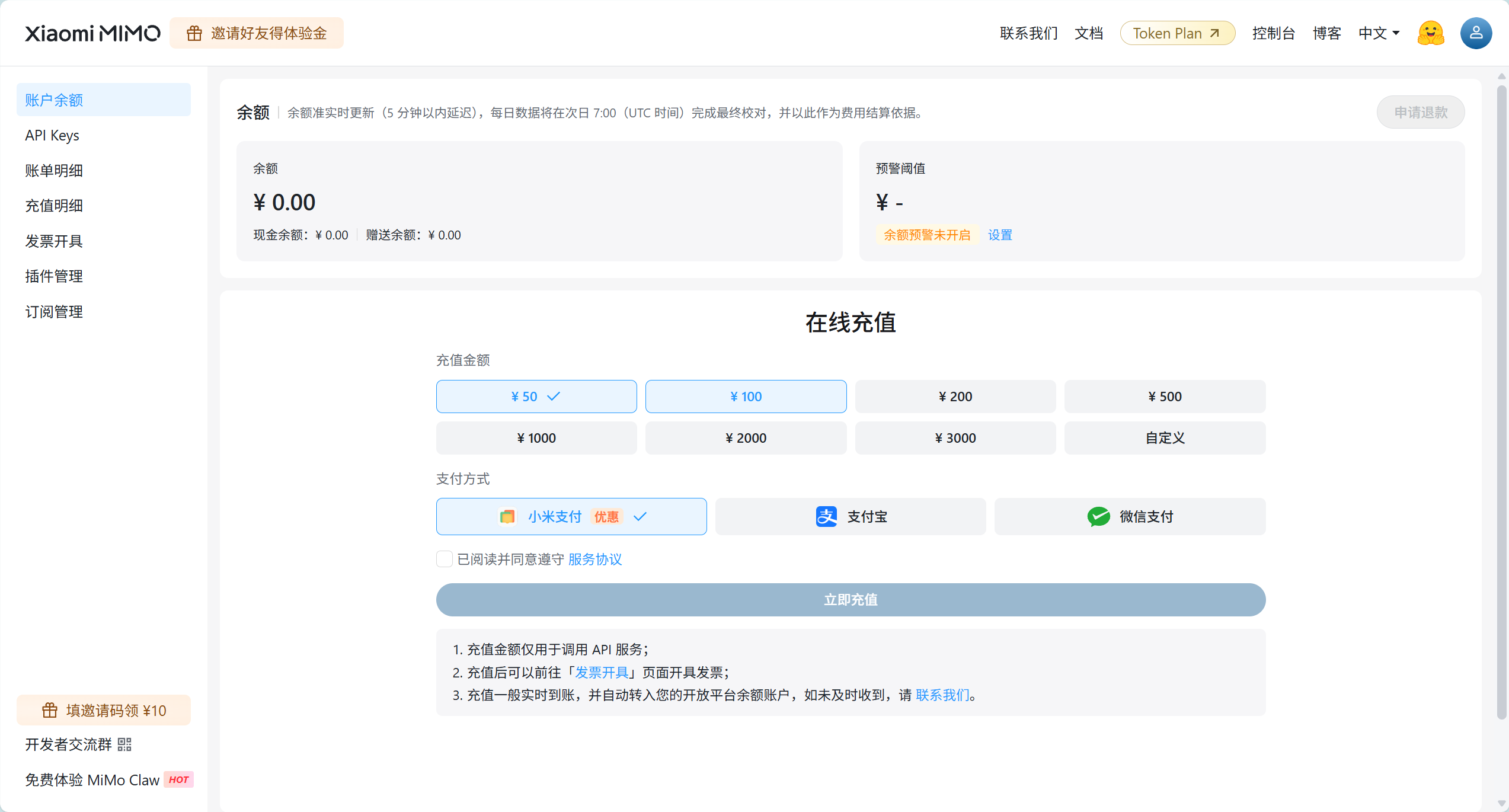Screen dimensions: 1509x812
Task: Open the hugging face emoji icon
Action: point(1430,33)
